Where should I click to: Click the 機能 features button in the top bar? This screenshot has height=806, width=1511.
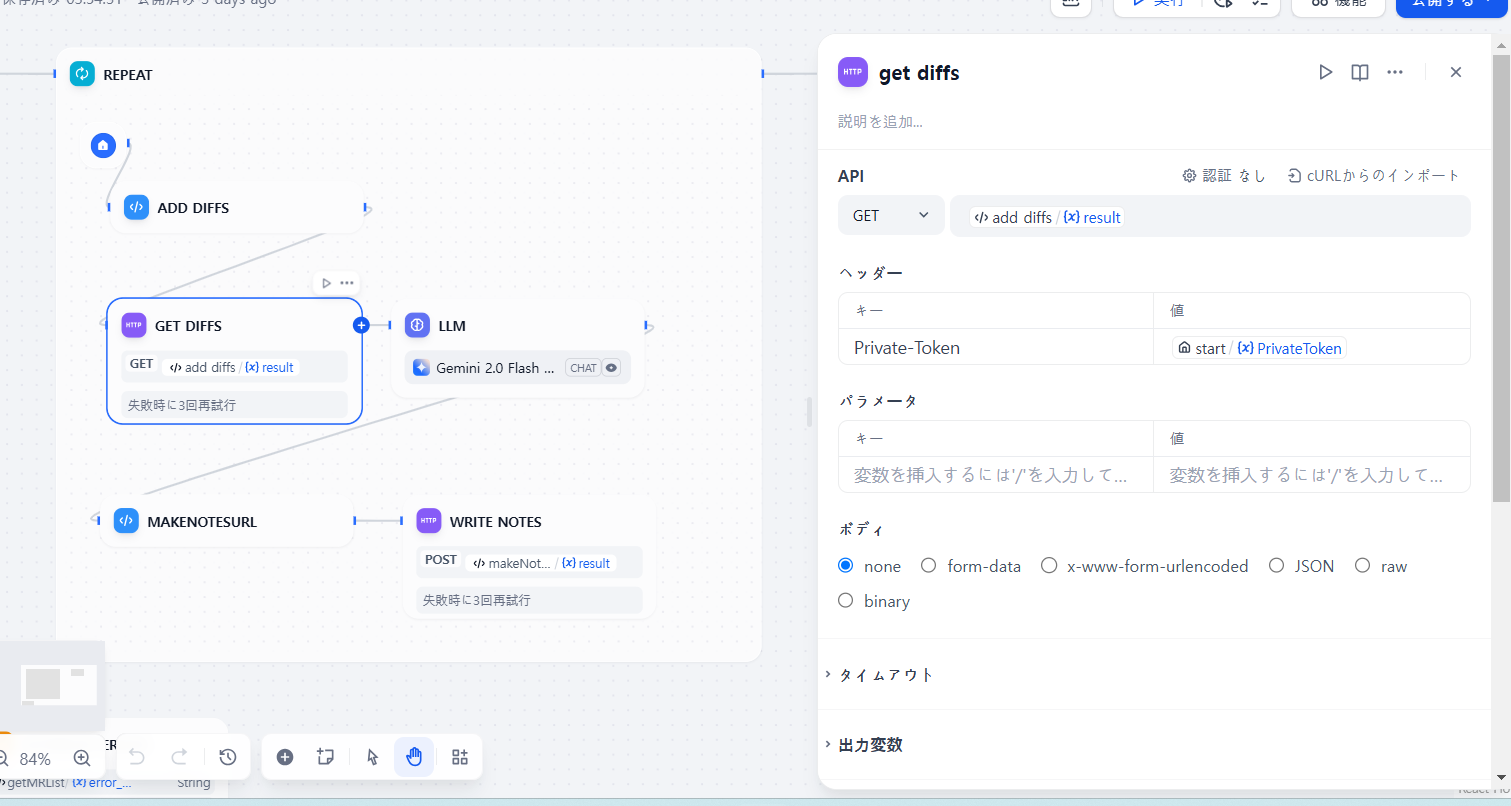coord(1338,3)
